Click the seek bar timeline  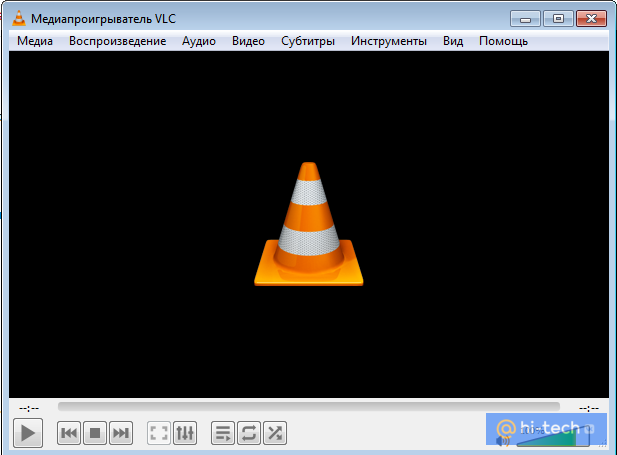[309, 407]
